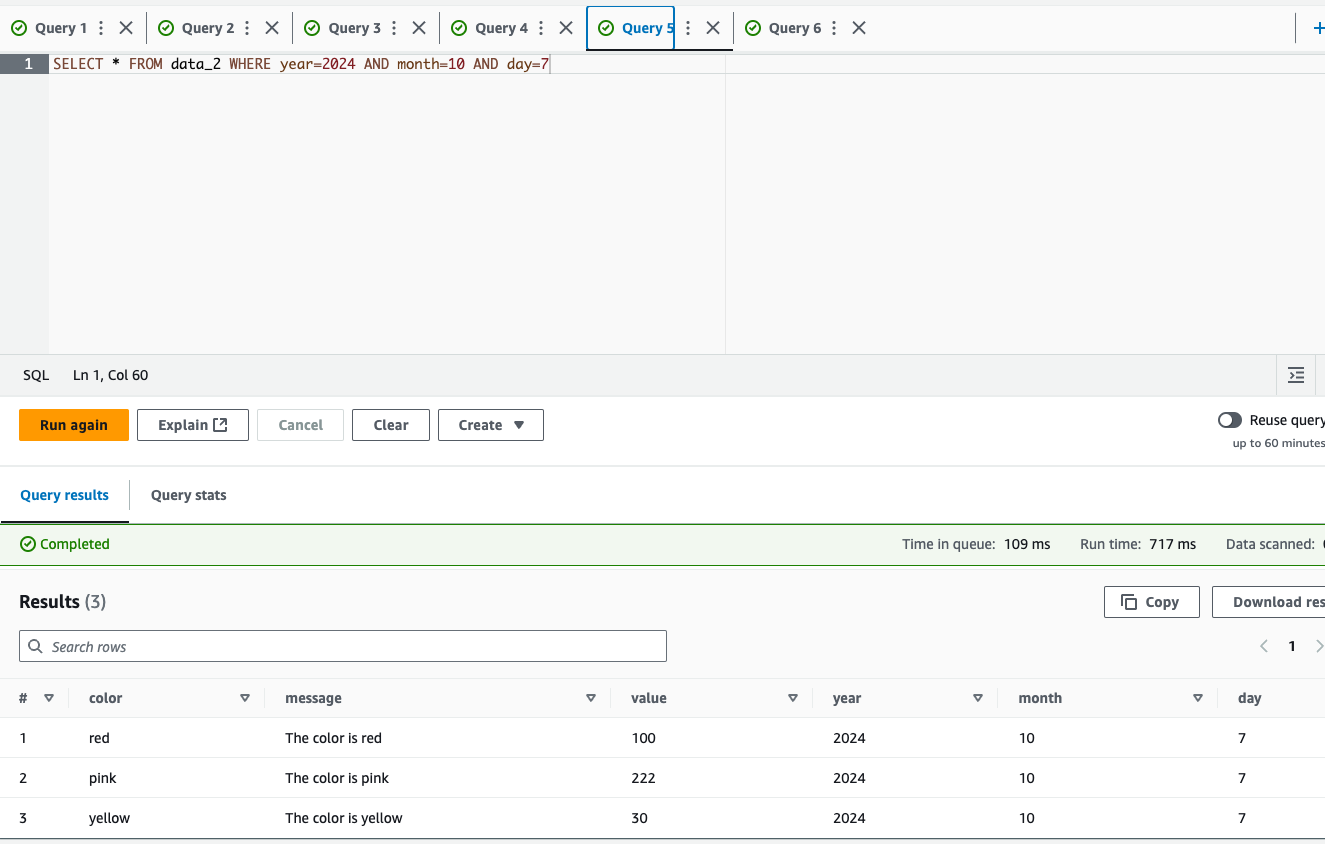Select the cell 'The color is red'
The width and height of the screenshot is (1325, 844).
(x=334, y=738)
